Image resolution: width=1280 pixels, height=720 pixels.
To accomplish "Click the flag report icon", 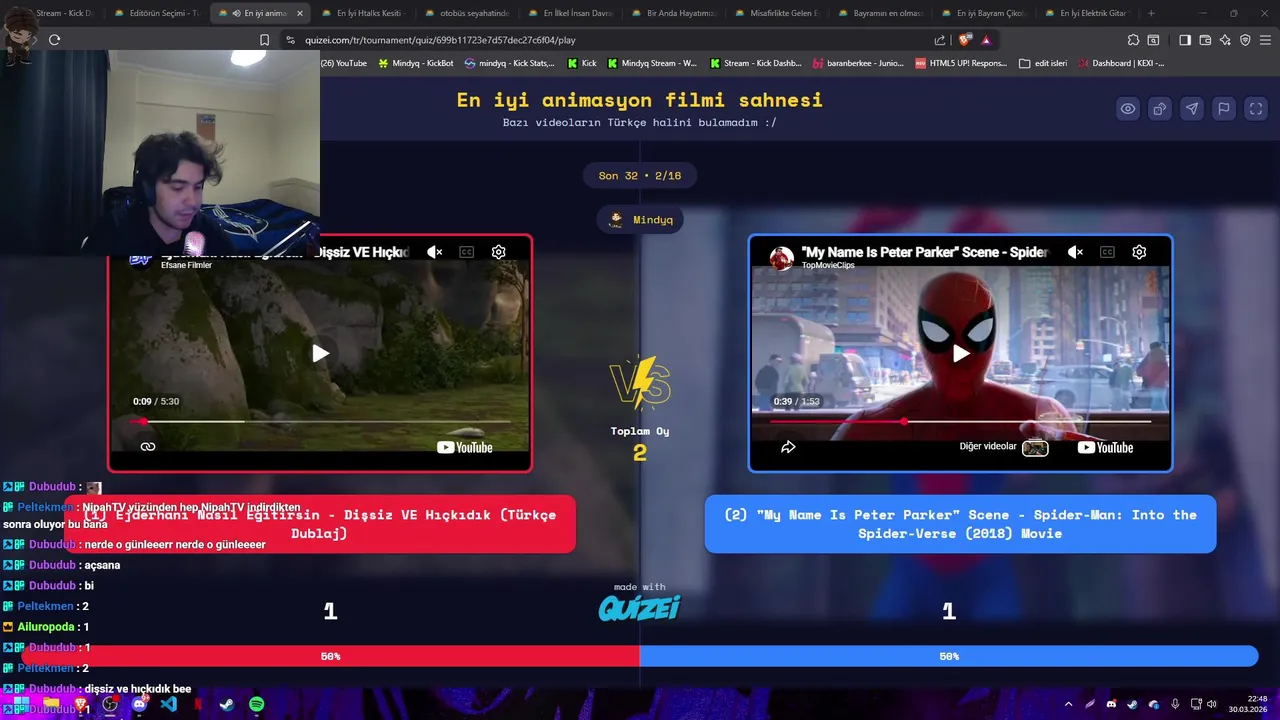I will click(x=1224, y=109).
